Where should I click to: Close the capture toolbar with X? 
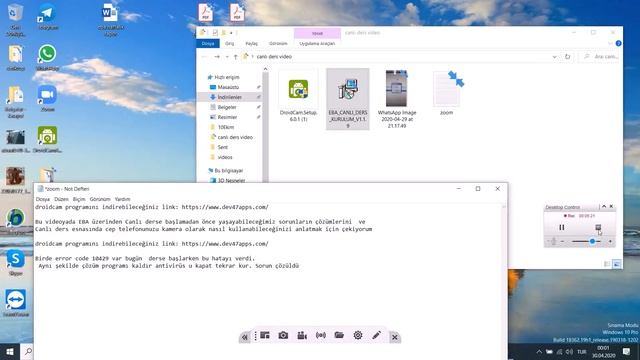pyautogui.click(x=395, y=337)
